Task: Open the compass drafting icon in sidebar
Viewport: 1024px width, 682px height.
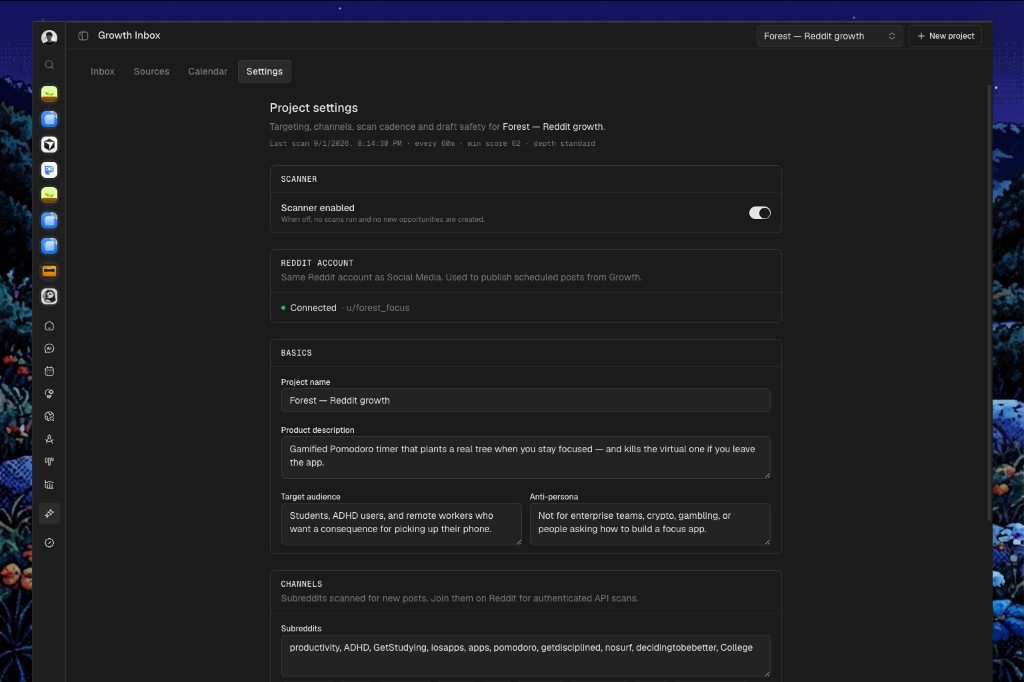Action: click(49, 439)
